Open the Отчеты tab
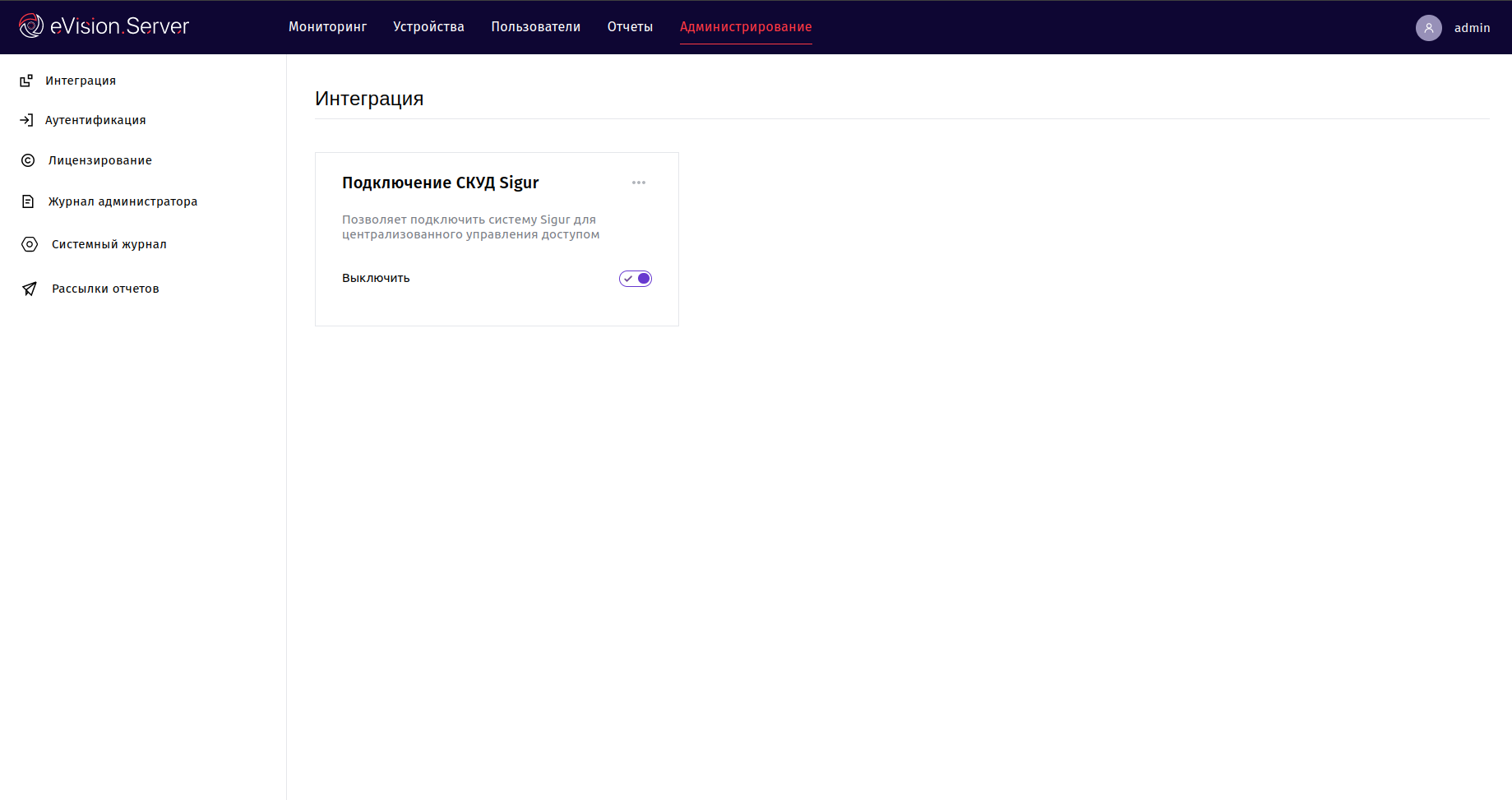1512x800 pixels. (x=631, y=27)
